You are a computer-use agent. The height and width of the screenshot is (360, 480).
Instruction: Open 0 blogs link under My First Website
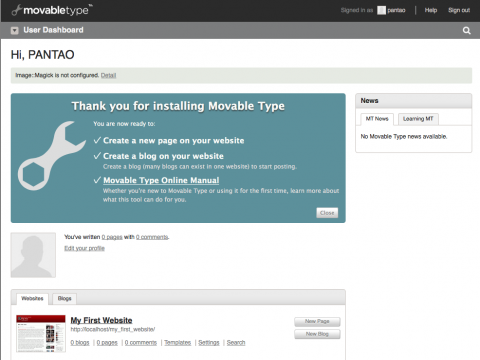tap(80, 343)
